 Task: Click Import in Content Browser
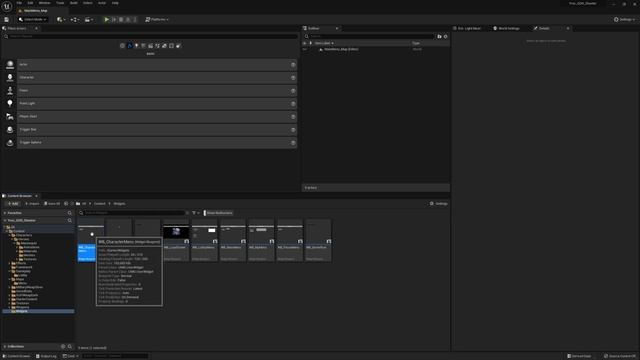click(x=32, y=204)
